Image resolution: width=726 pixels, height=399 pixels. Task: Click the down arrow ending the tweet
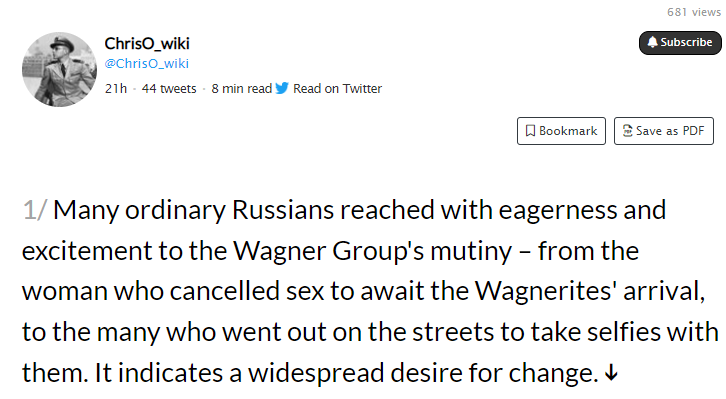tap(611, 372)
